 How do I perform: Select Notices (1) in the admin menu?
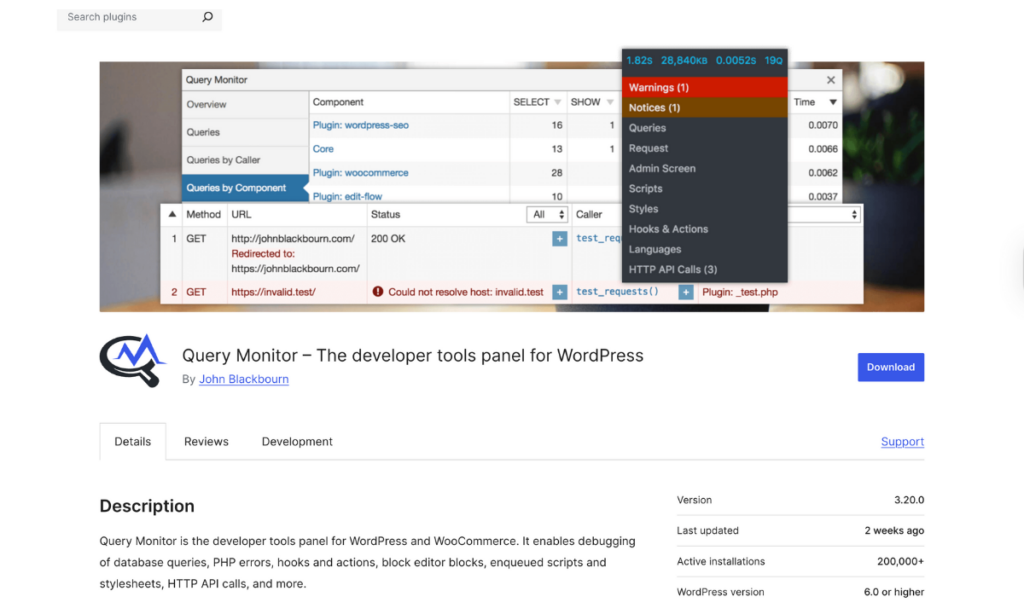655,107
